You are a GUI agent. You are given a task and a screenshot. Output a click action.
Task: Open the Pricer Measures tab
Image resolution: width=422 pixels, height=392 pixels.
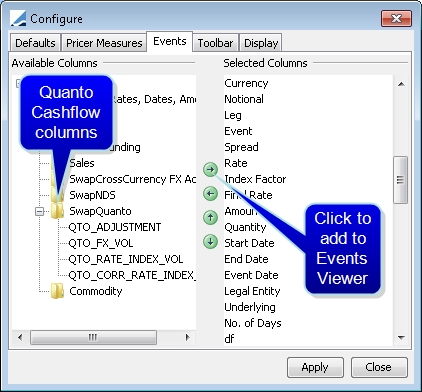click(104, 43)
